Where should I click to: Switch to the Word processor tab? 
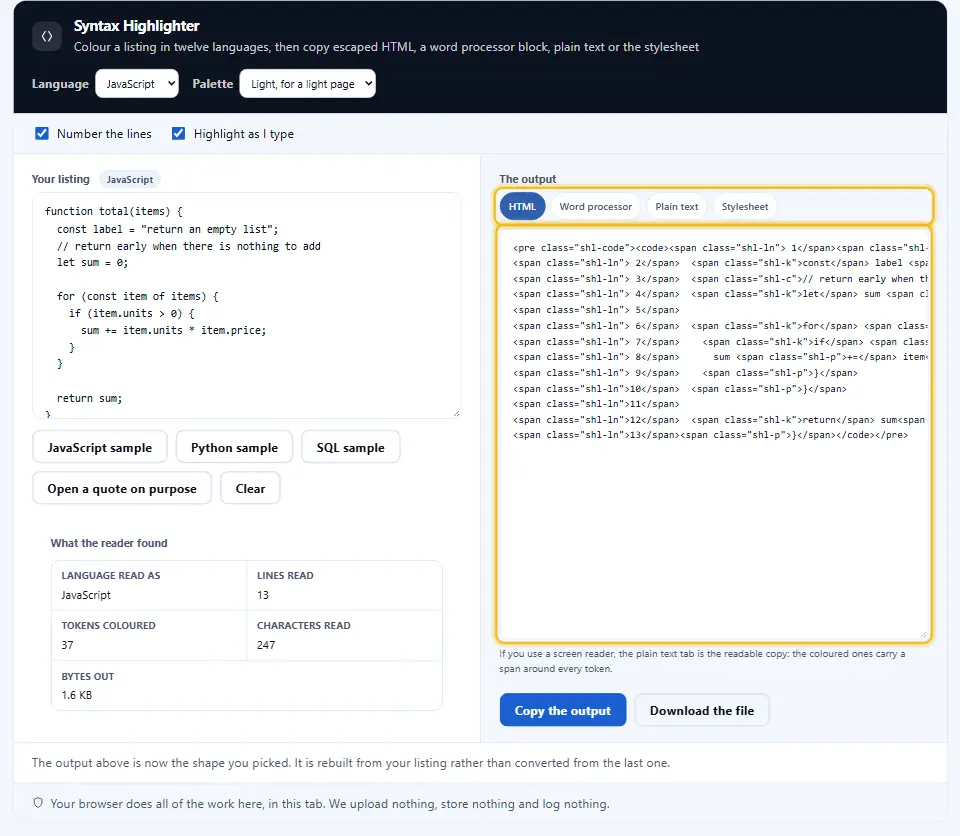[596, 206]
